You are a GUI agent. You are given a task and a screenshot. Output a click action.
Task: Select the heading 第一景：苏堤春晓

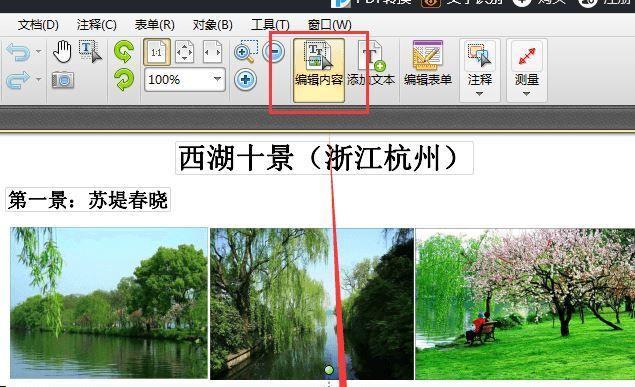pyautogui.click(x=88, y=200)
